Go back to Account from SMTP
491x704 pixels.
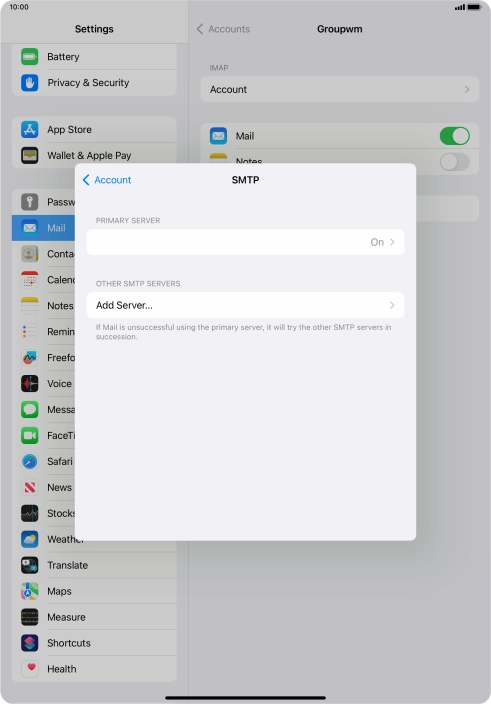pyautogui.click(x=107, y=180)
